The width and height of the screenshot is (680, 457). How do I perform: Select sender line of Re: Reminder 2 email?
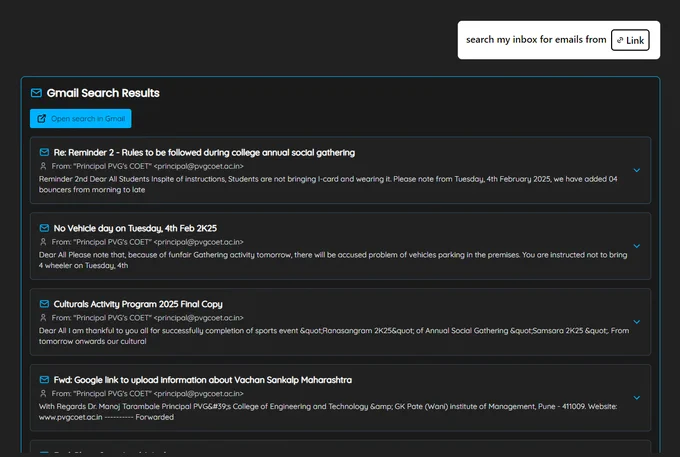147,166
